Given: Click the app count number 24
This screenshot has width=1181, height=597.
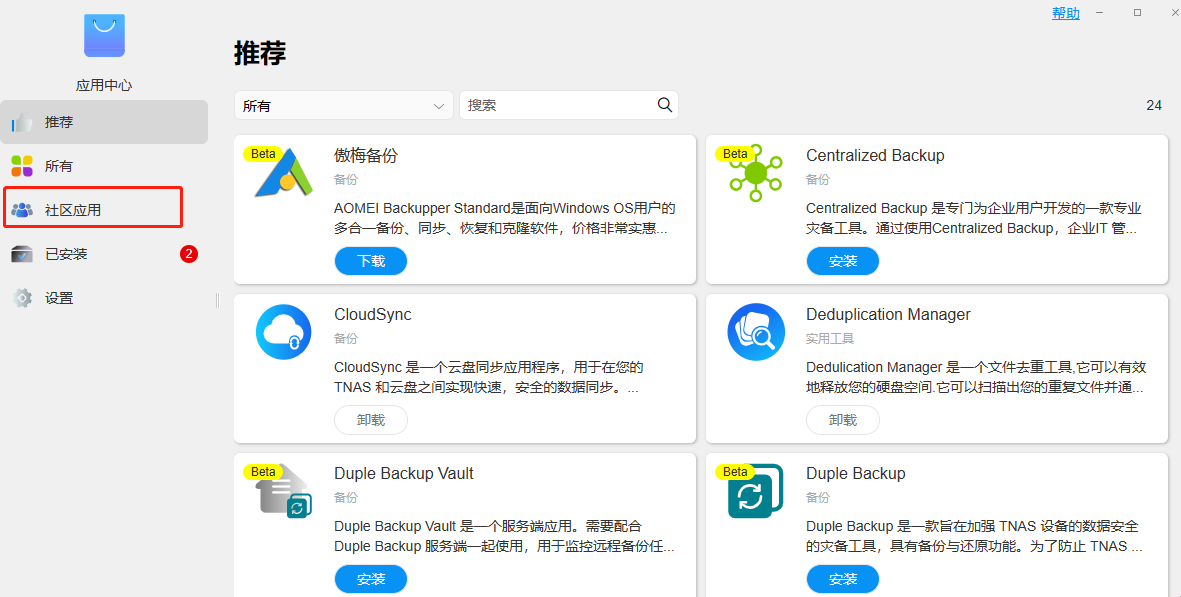Looking at the screenshot, I should (x=1154, y=105).
